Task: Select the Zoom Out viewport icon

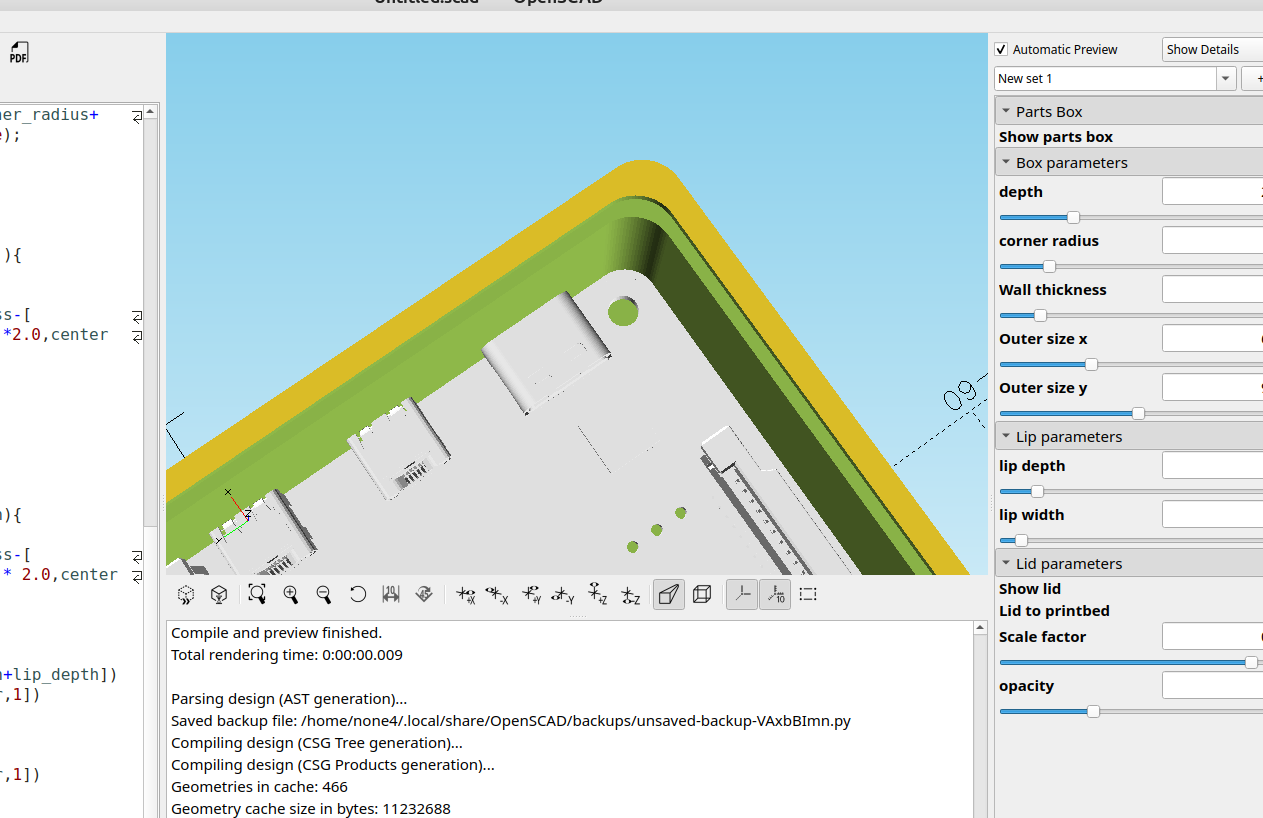Action: (324, 594)
